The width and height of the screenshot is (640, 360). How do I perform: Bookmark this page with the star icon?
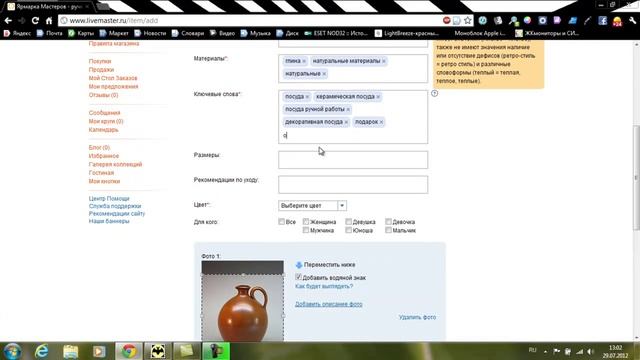click(x=468, y=20)
